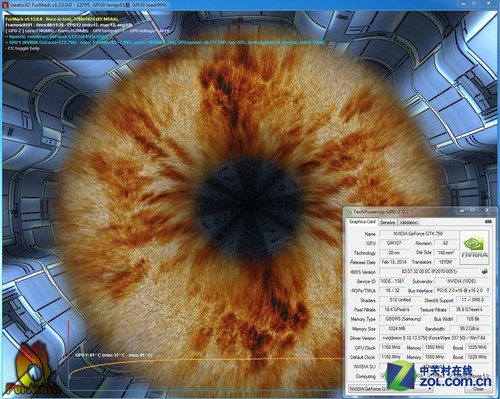Image resolution: width=500 pixels, height=399 pixels.
Task: Click the Memory field in GPU Clock row
Action: [434, 347]
